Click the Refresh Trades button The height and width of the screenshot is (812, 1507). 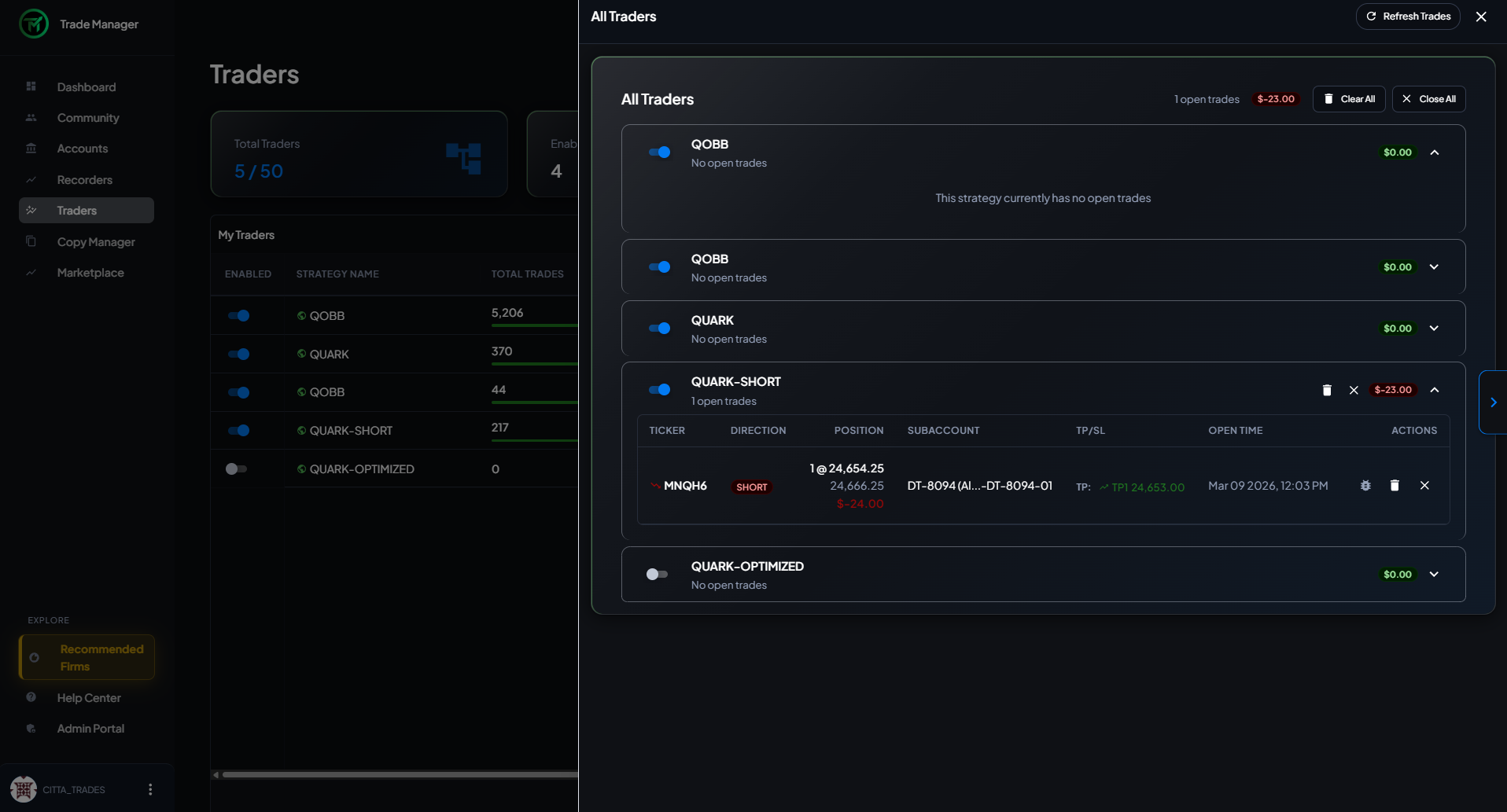click(x=1408, y=16)
